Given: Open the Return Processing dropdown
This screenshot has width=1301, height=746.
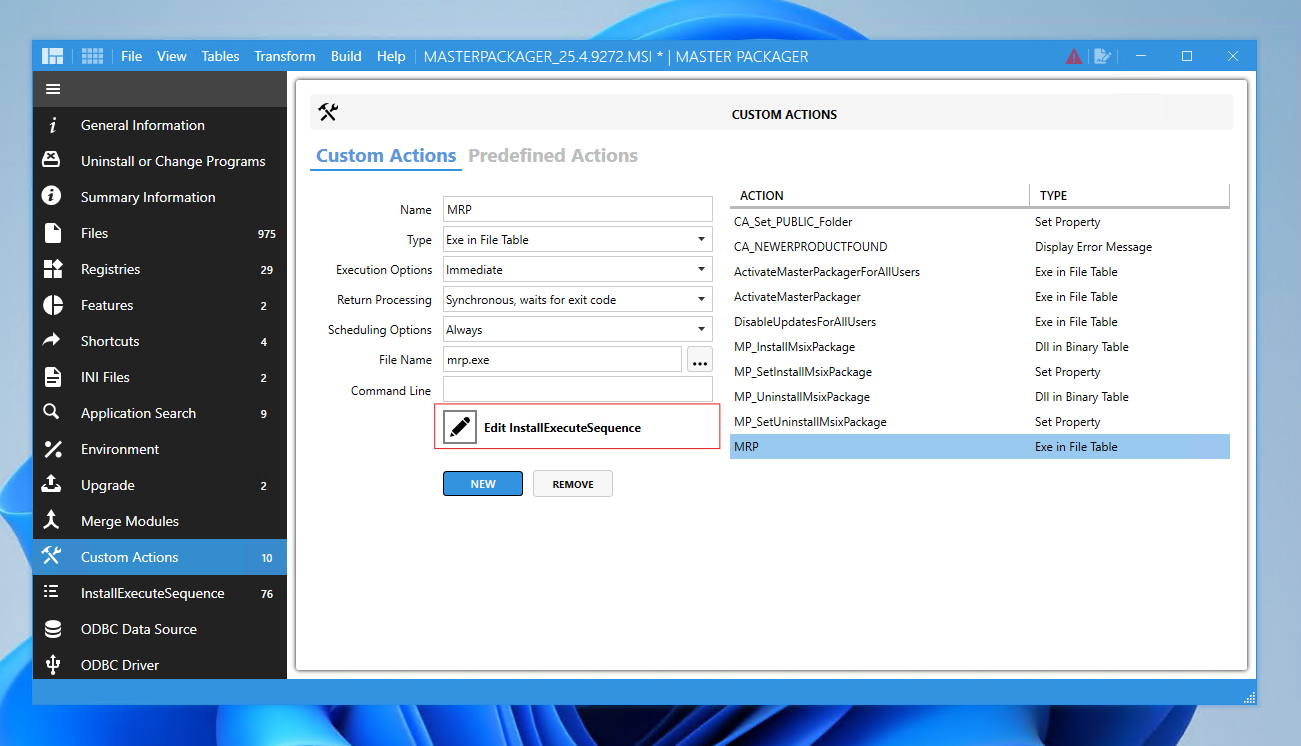Looking at the screenshot, I should [x=578, y=300].
